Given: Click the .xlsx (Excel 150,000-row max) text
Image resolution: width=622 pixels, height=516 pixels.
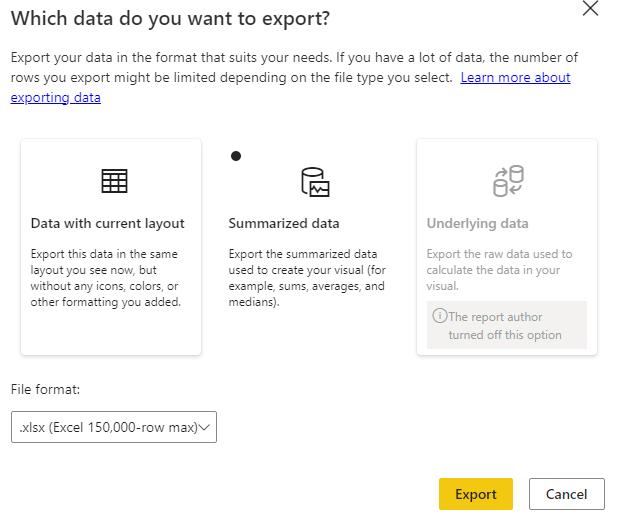Looking at the screenshot, I should coord(108,427).
